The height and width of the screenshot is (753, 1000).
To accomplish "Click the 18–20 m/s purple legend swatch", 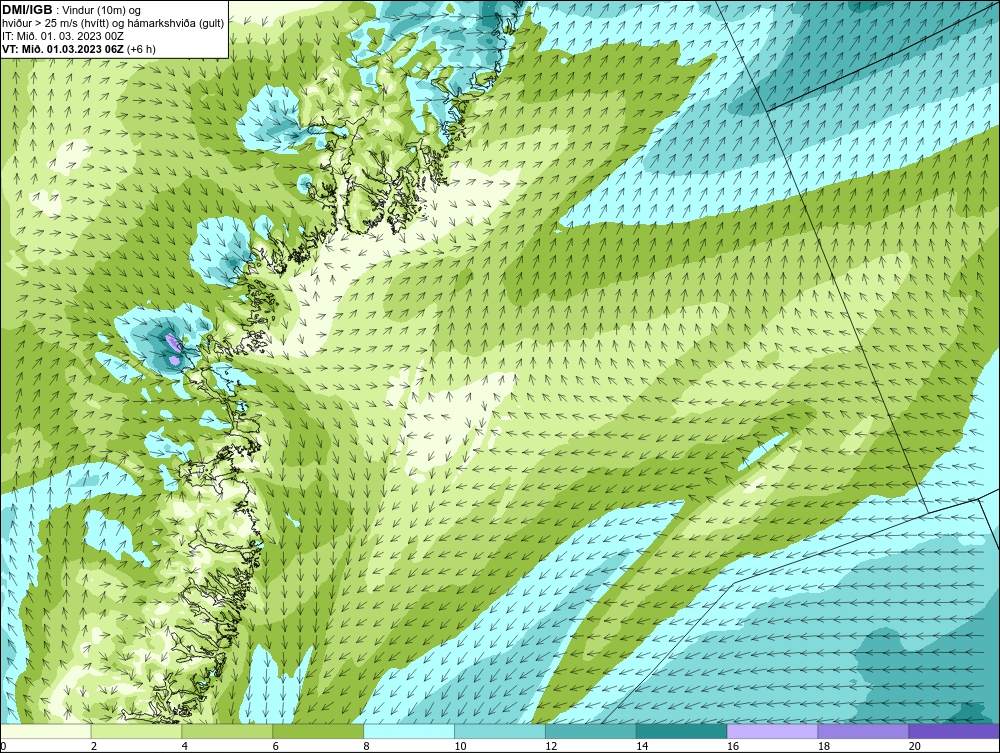I will (864, 731).
